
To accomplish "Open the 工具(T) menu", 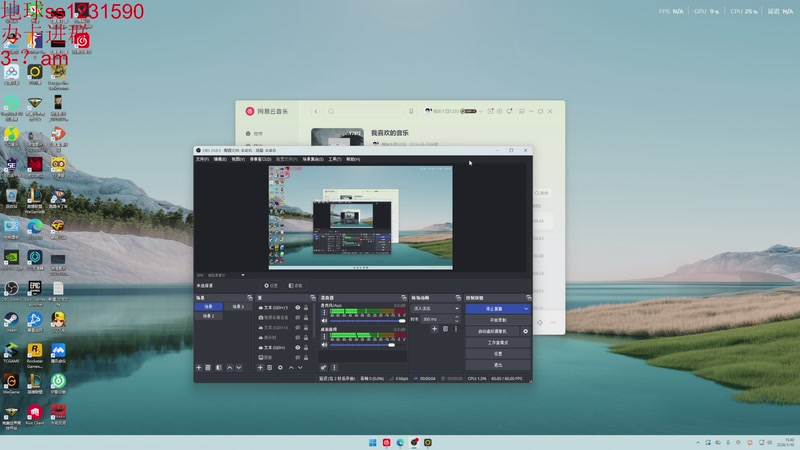I will pos(335,159).
